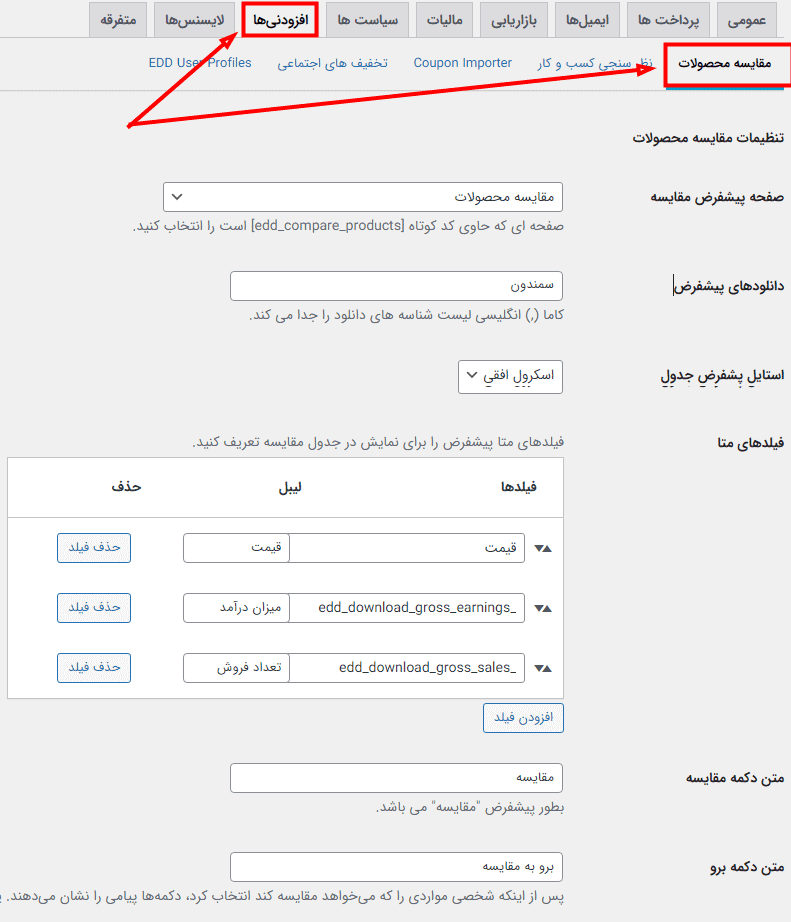
Task: Click the description above the meta fields table
Action: [378, 442]
